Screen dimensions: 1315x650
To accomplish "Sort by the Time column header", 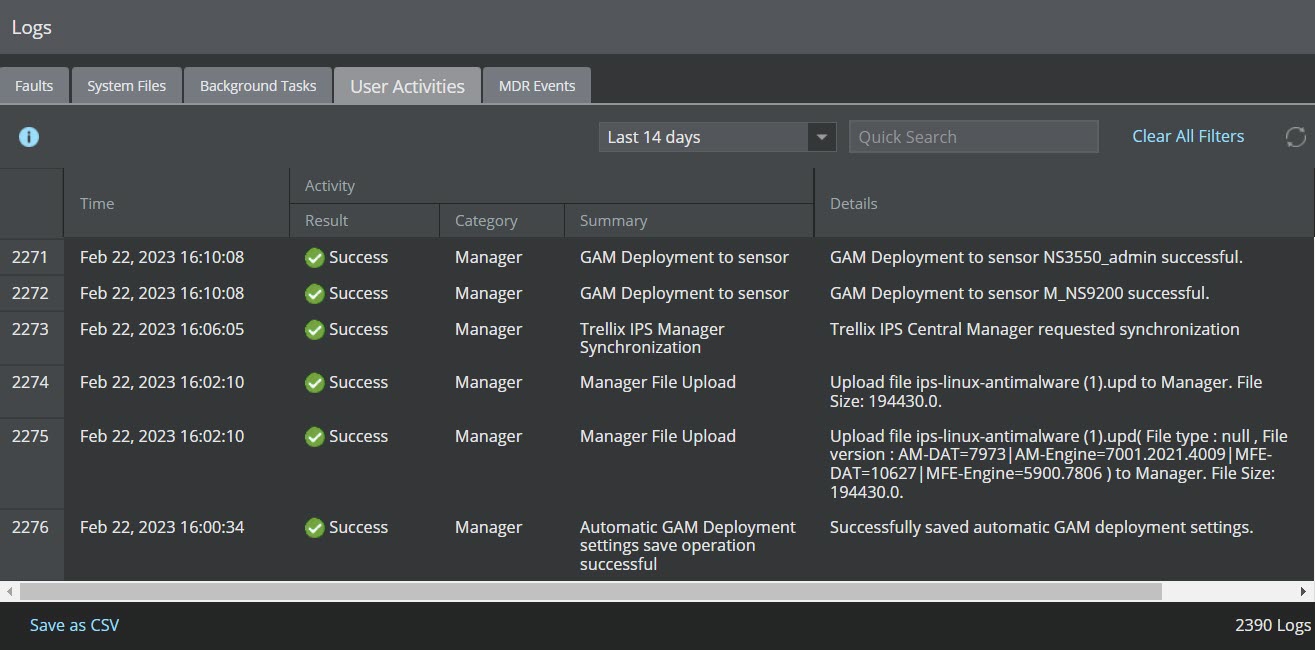I will 177,203.
